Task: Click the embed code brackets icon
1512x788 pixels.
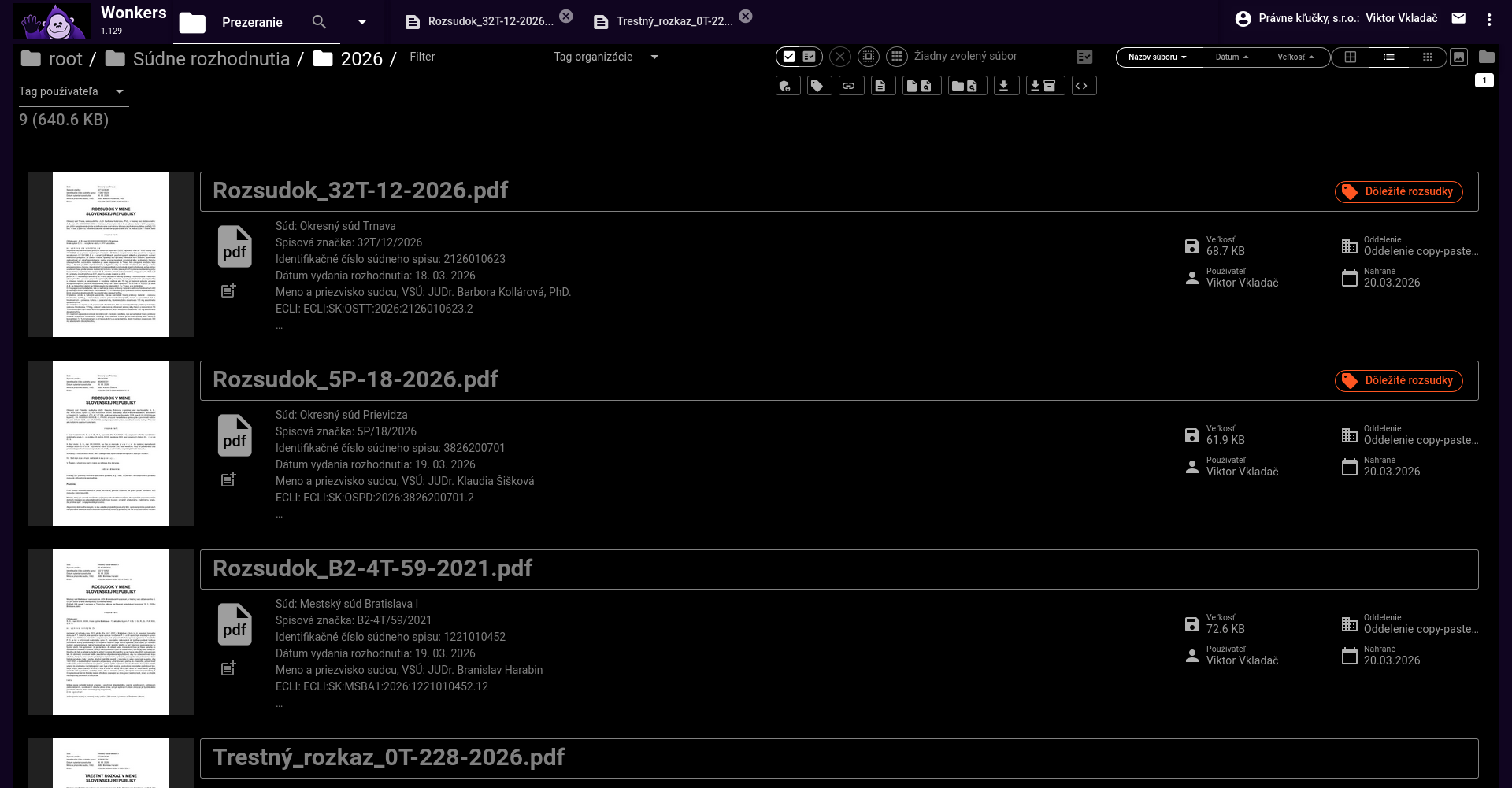Action: (x=1084, y=86)
